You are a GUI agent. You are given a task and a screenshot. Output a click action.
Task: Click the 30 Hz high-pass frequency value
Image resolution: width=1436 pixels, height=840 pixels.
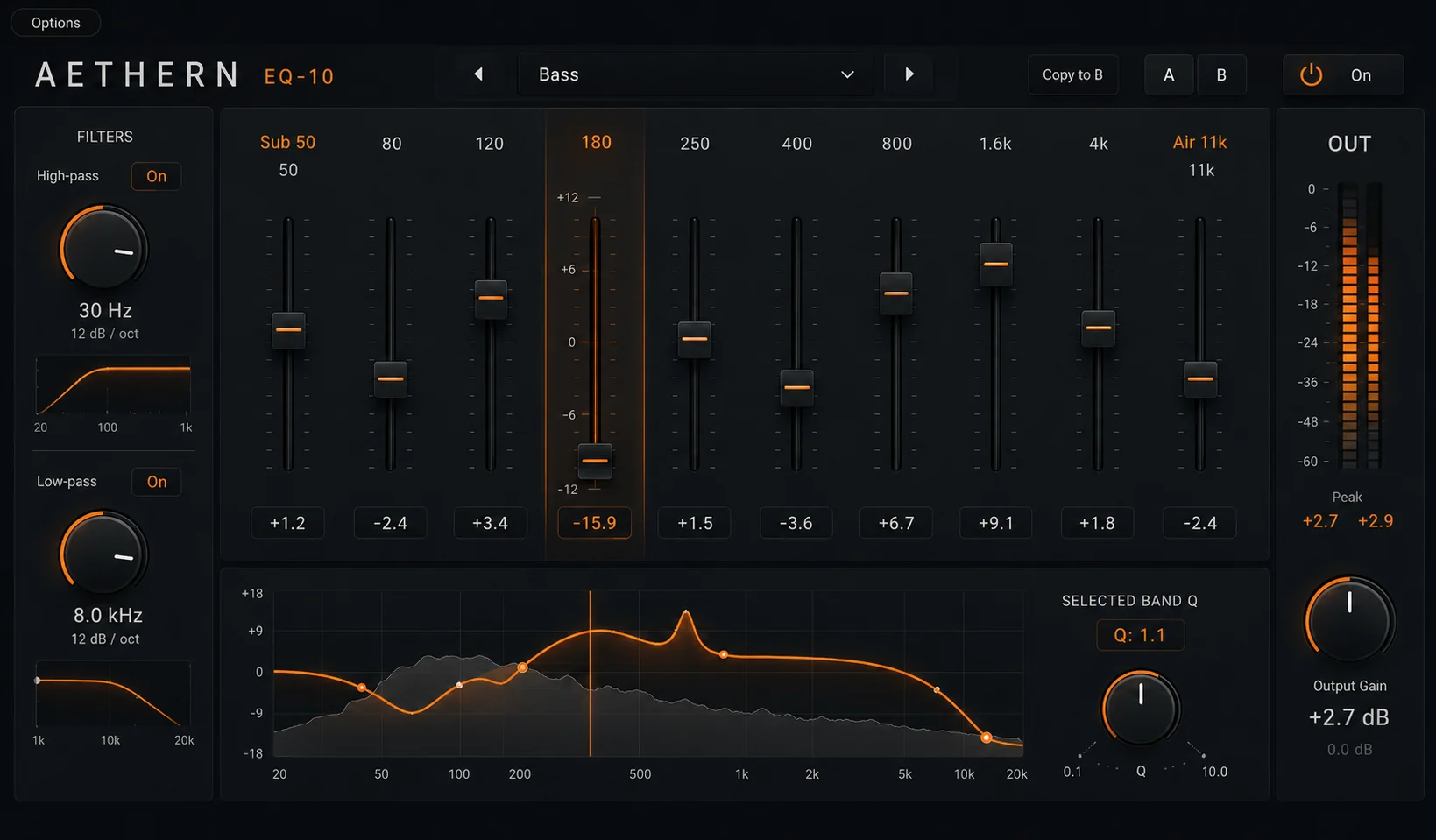point(105,310)
